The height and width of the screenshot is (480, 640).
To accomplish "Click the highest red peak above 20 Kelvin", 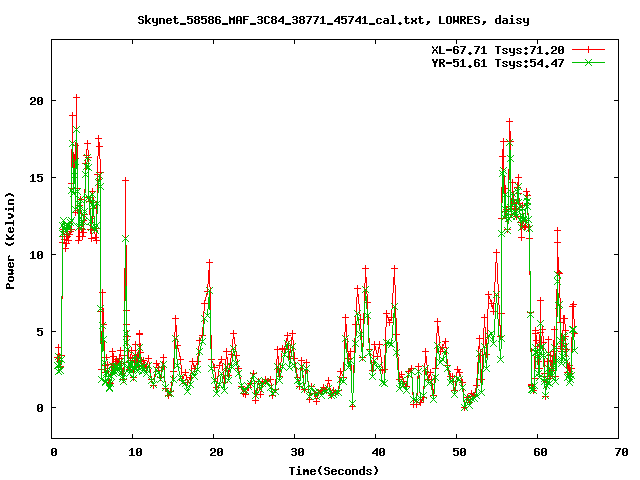I will click(76, 97).
